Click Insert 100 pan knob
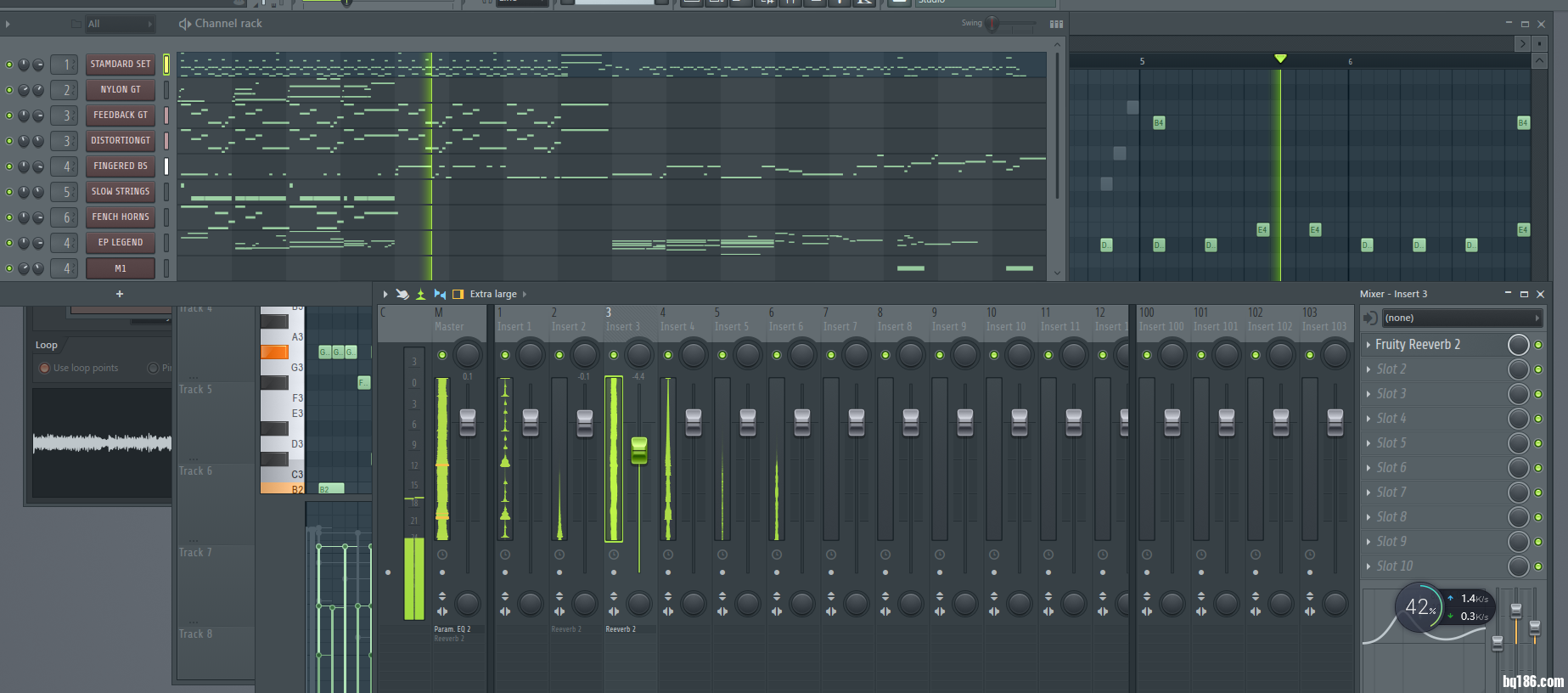Viewport: 1568px width, 693px height. coord(1172,355)
